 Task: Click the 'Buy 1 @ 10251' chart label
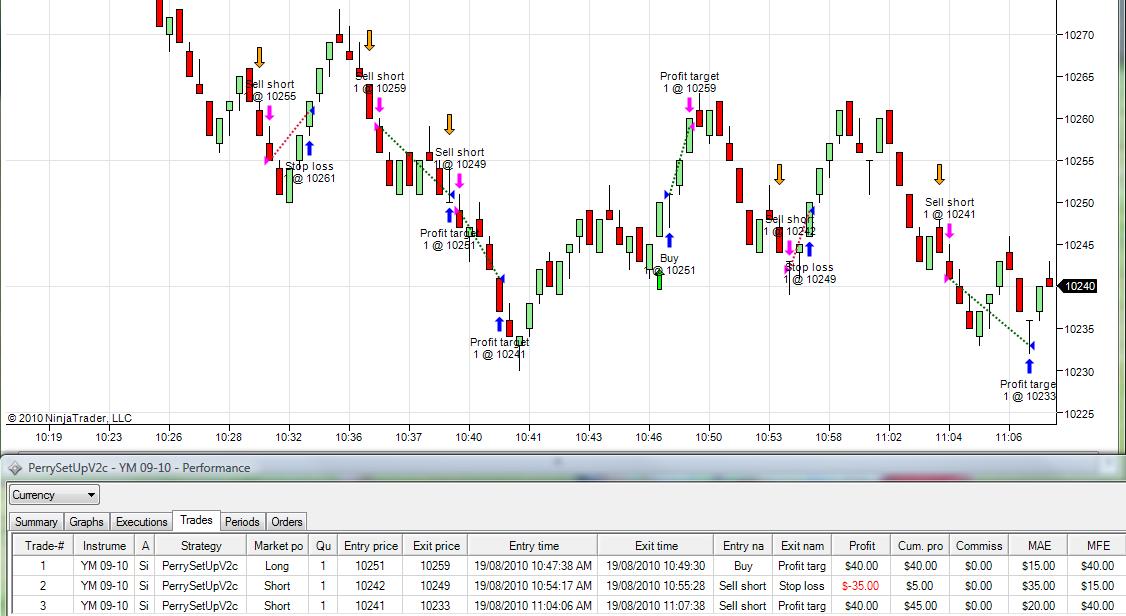(671, 264)
